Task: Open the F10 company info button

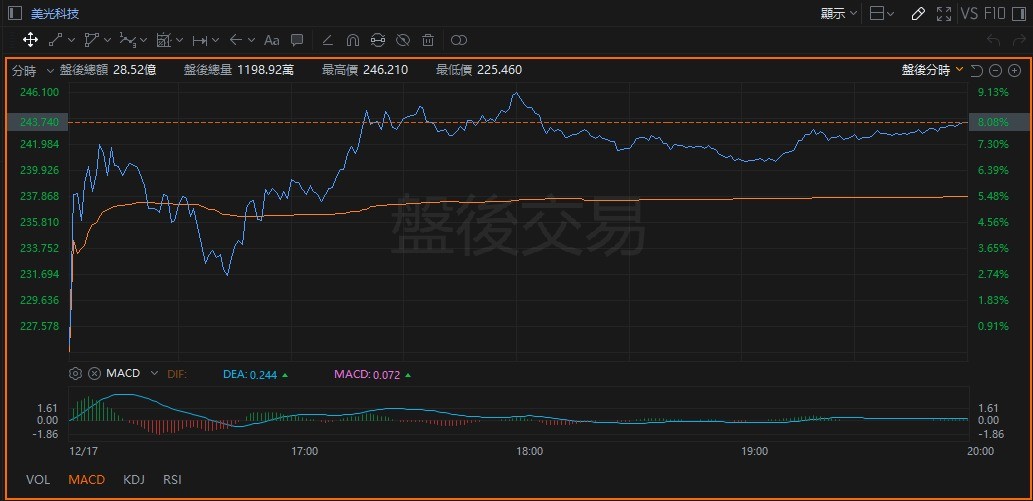Action: click(995, 13)
